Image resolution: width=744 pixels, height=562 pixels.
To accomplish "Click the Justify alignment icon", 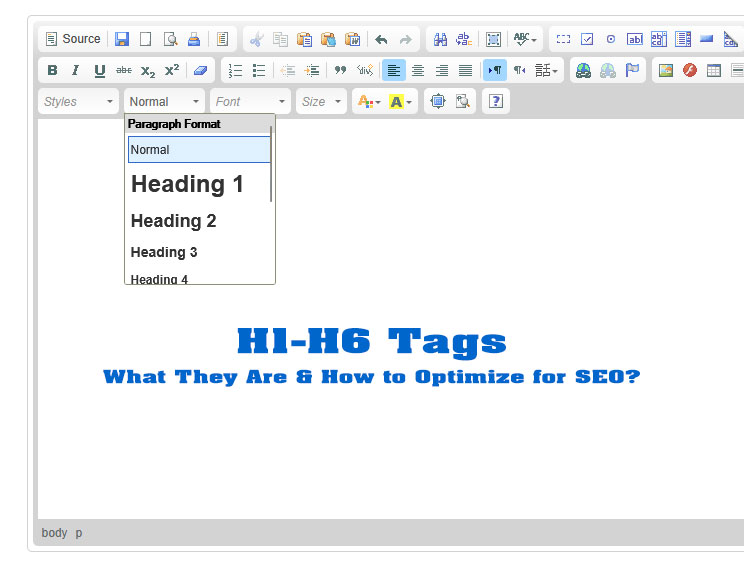I will tap(465, 70).
